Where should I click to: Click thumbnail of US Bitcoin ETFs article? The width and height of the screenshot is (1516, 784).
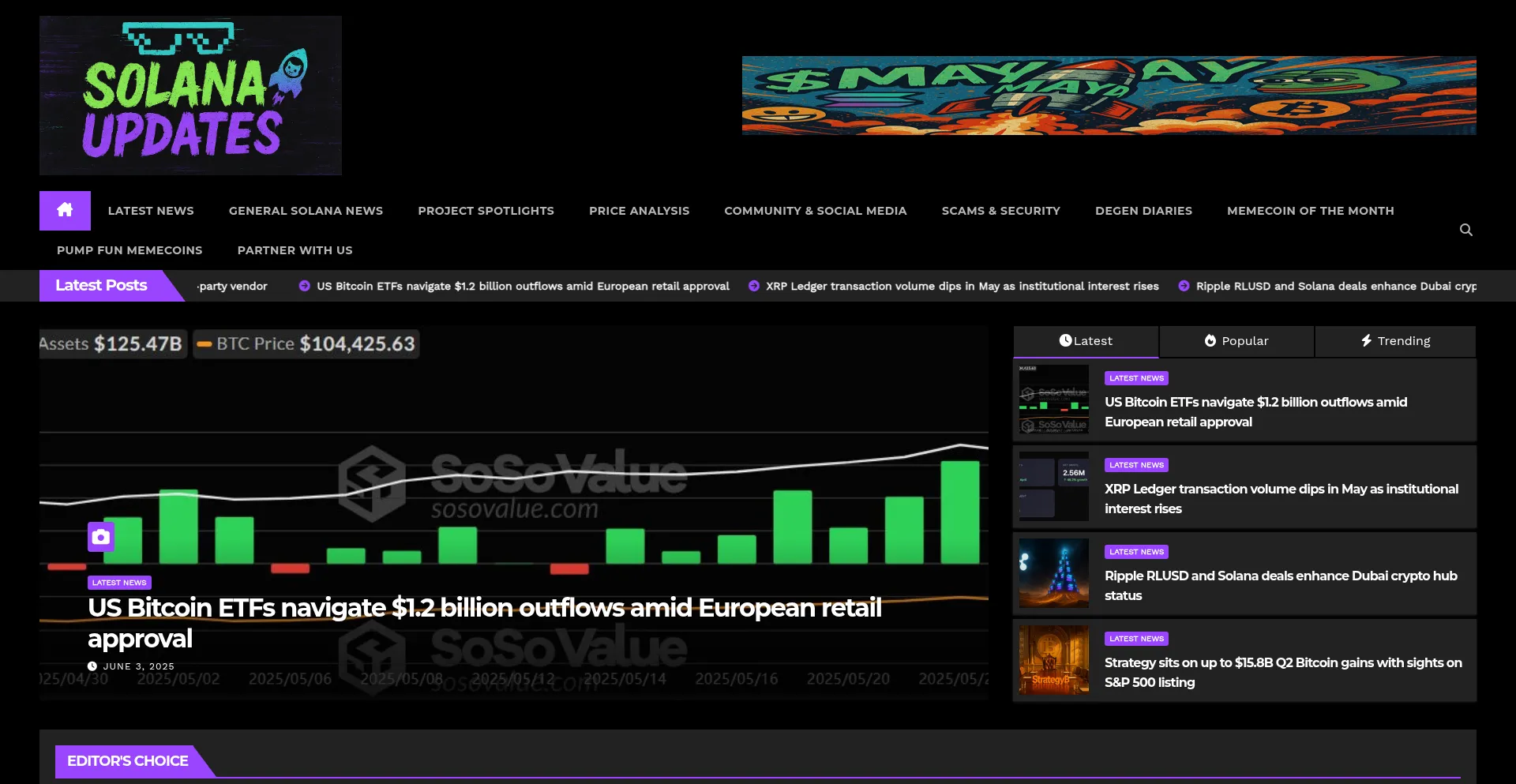point(1054,400)
